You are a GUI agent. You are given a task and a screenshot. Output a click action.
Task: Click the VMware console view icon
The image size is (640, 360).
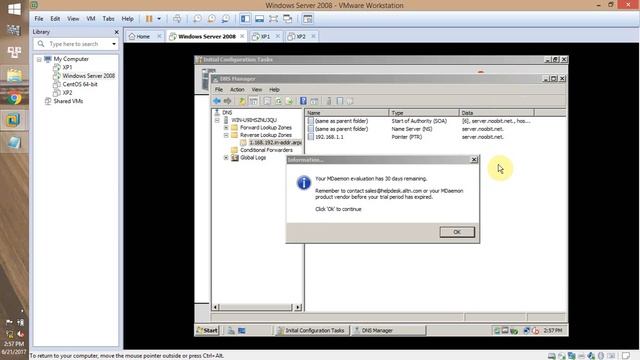pyautogui.click(x=308, y=19)
